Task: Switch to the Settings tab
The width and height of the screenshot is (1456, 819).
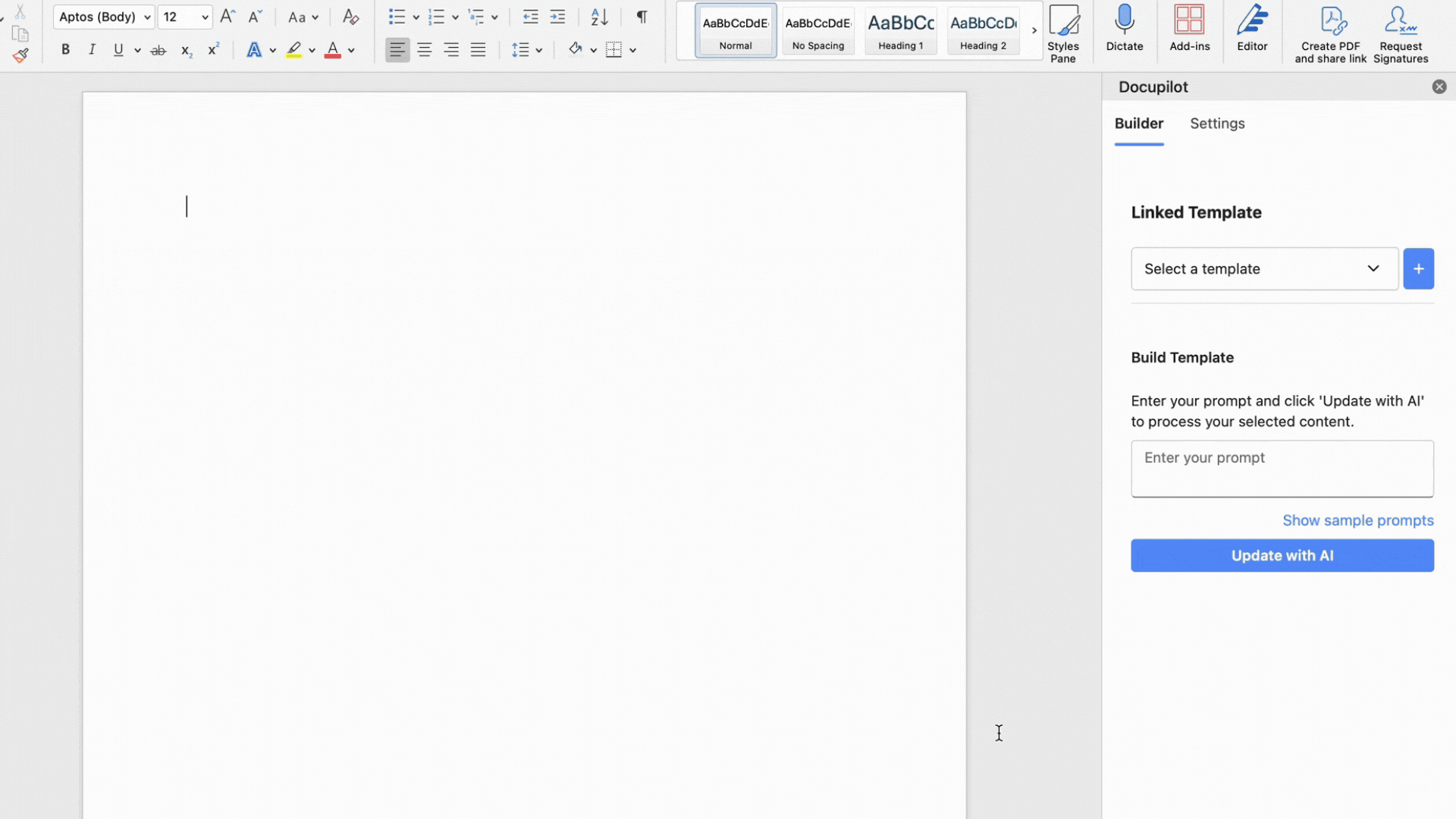Action: click(1216, 124)
